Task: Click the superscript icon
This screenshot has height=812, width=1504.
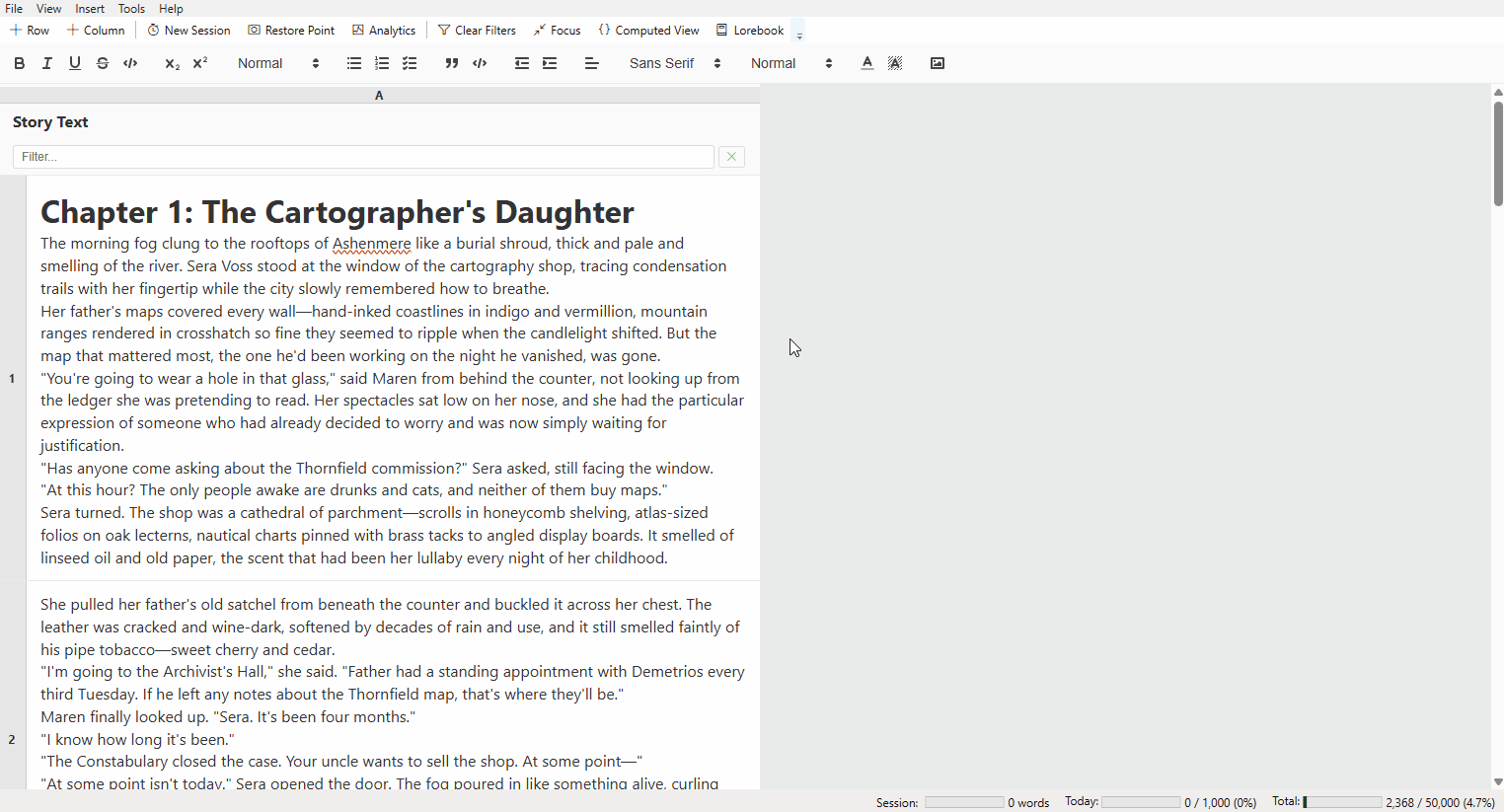Action: coord(200,63)
